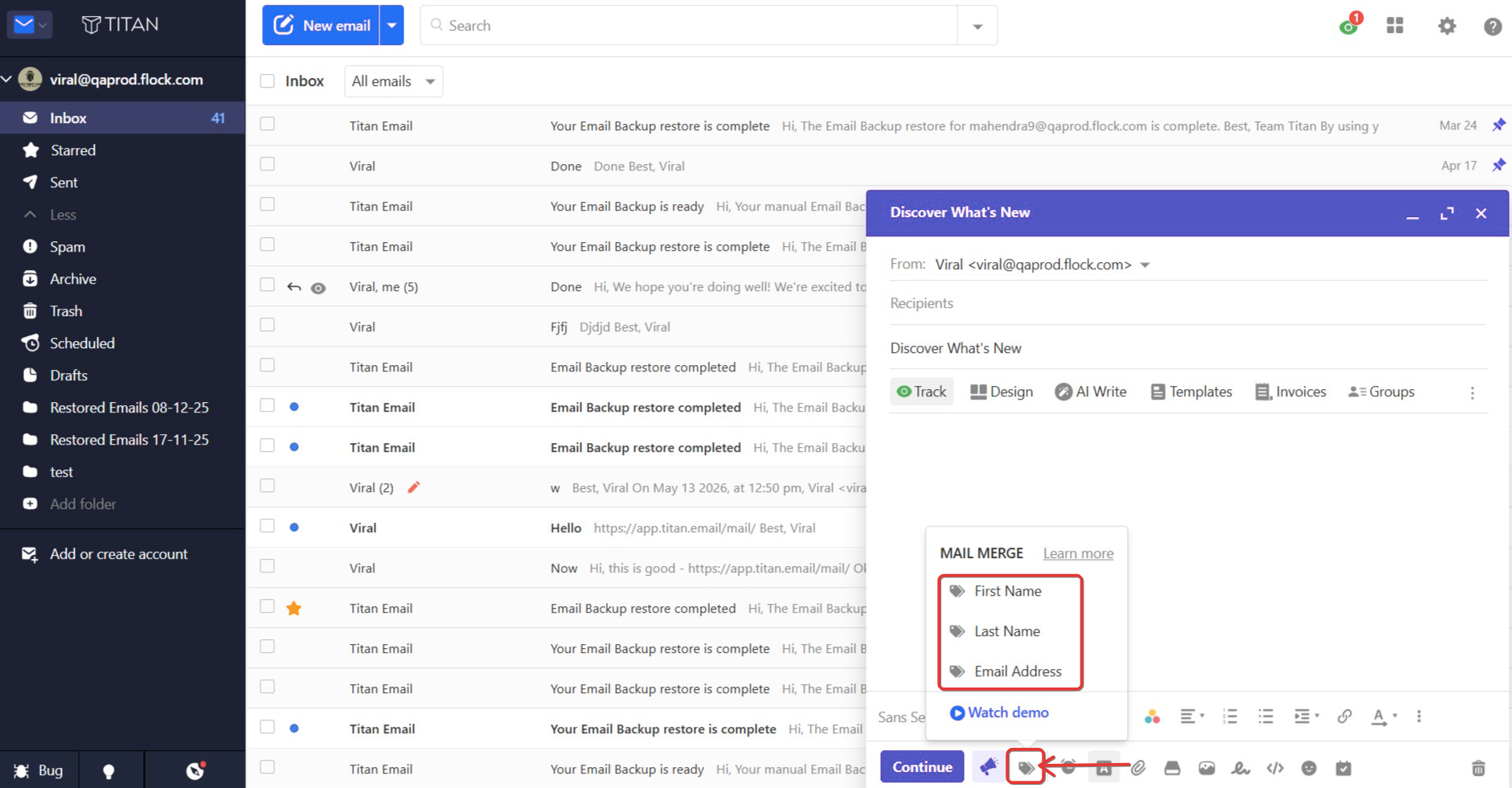Click the pin icon on the Apr 17 email

tap(1498, 166)
